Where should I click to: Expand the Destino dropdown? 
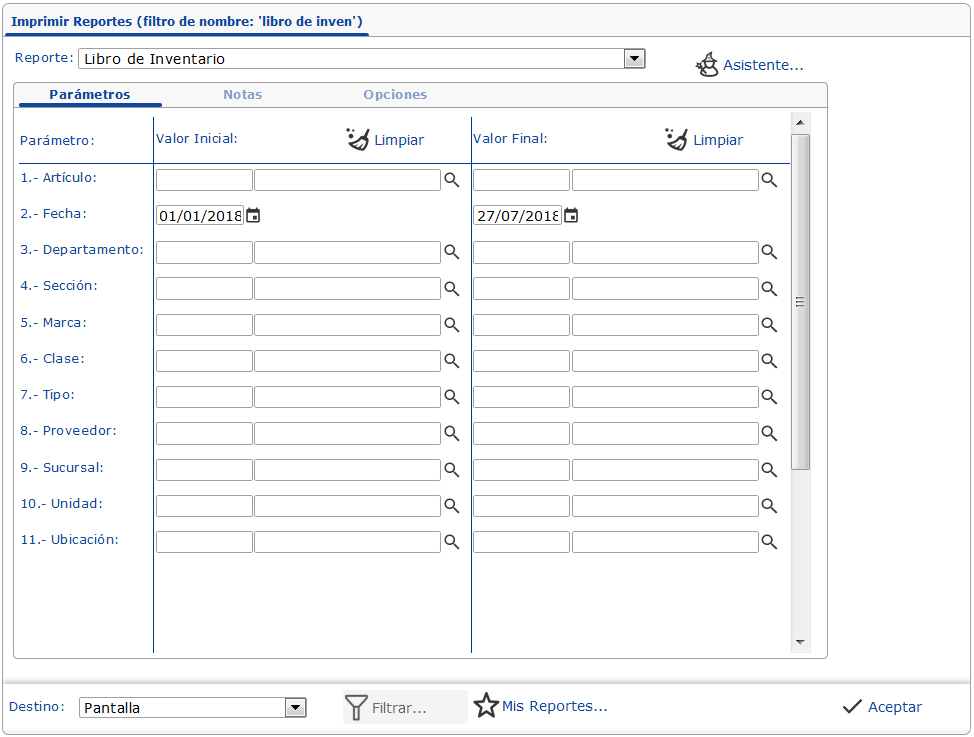(295, 708)
